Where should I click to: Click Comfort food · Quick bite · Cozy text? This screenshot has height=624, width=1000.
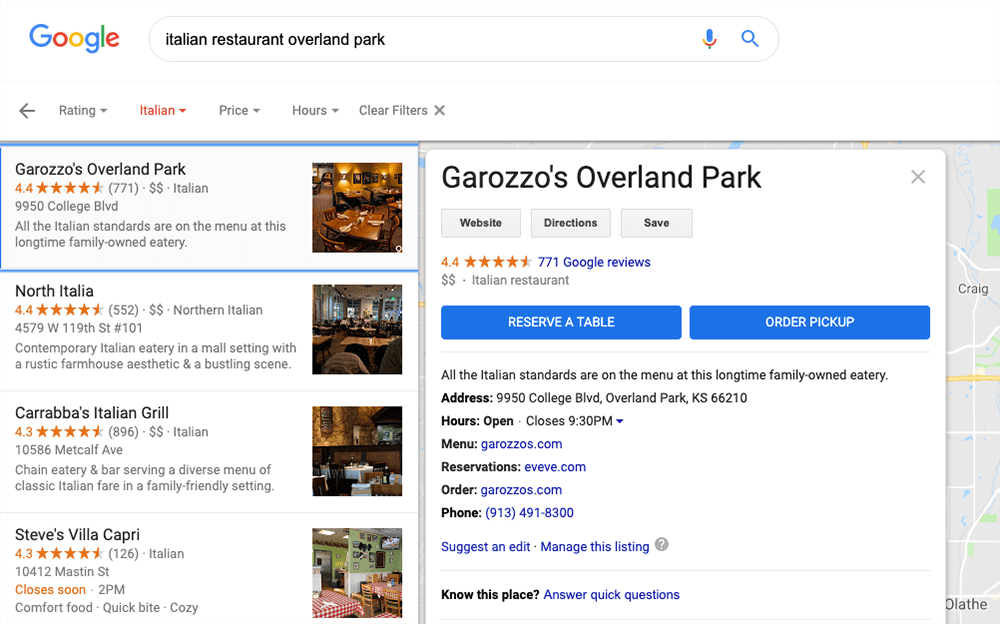pyautogui.click(x=107, y=608)
